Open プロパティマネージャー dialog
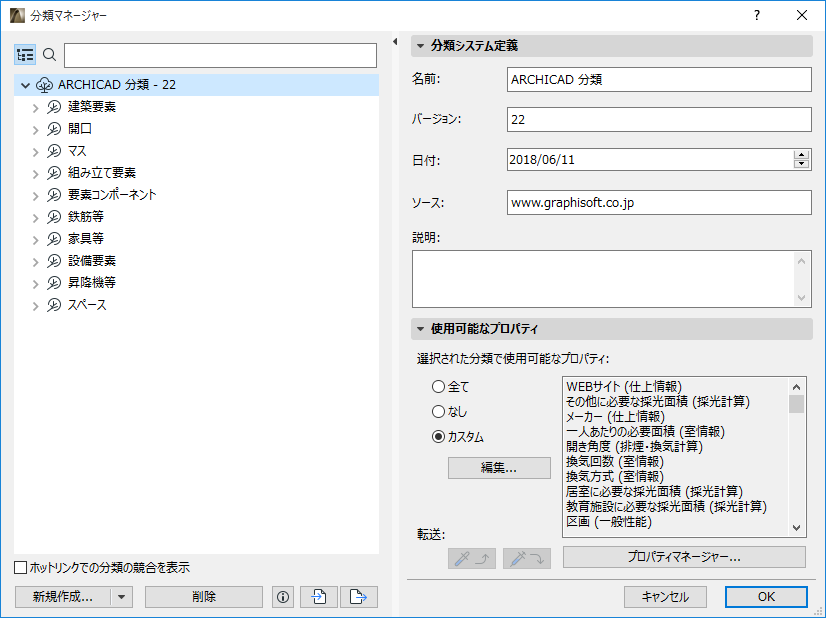Image resolution: width=826 pixels, height=618 pixels. pos(685,557)
